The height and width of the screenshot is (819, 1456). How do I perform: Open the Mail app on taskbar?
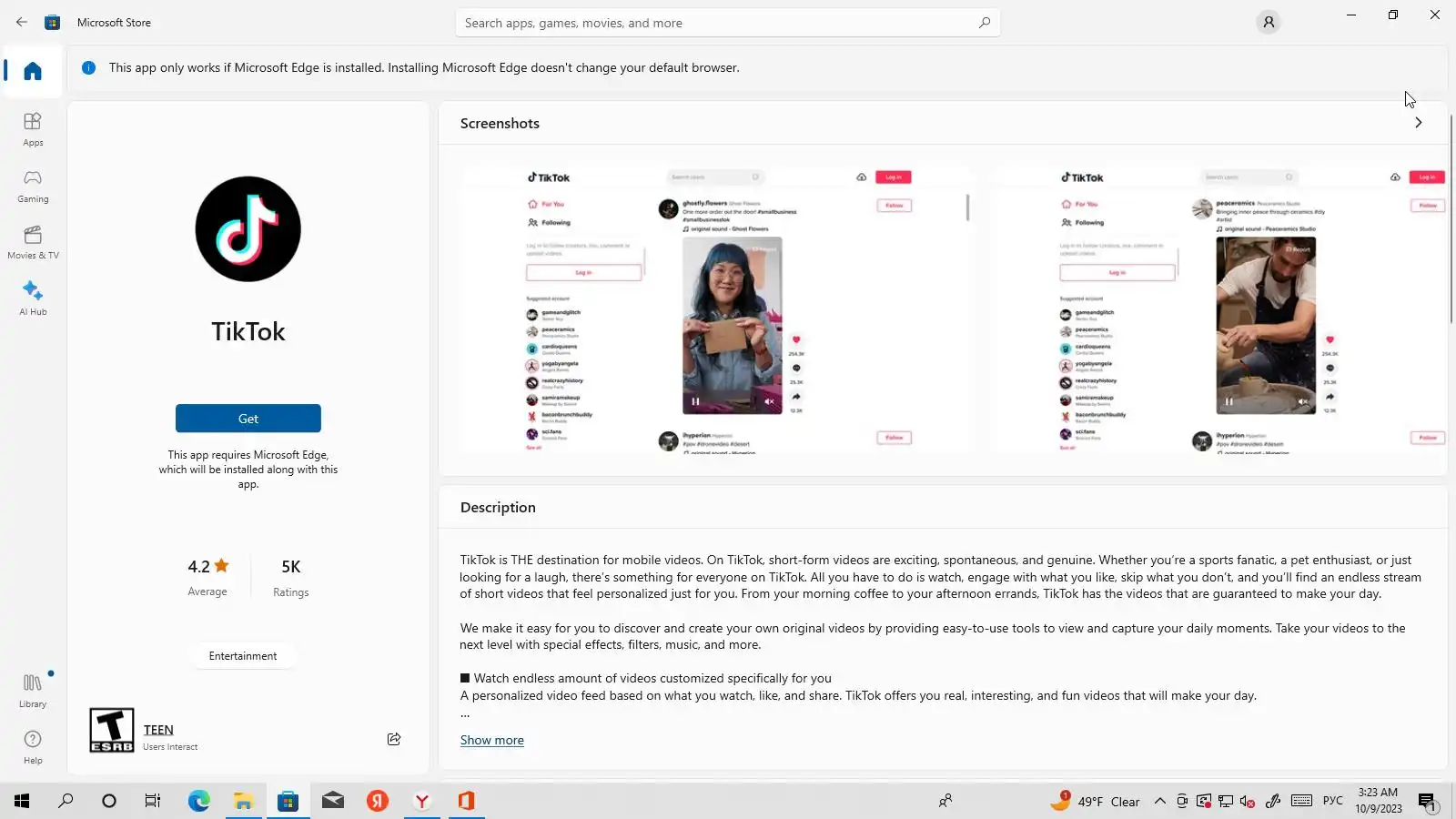click(x=333, y=801)
